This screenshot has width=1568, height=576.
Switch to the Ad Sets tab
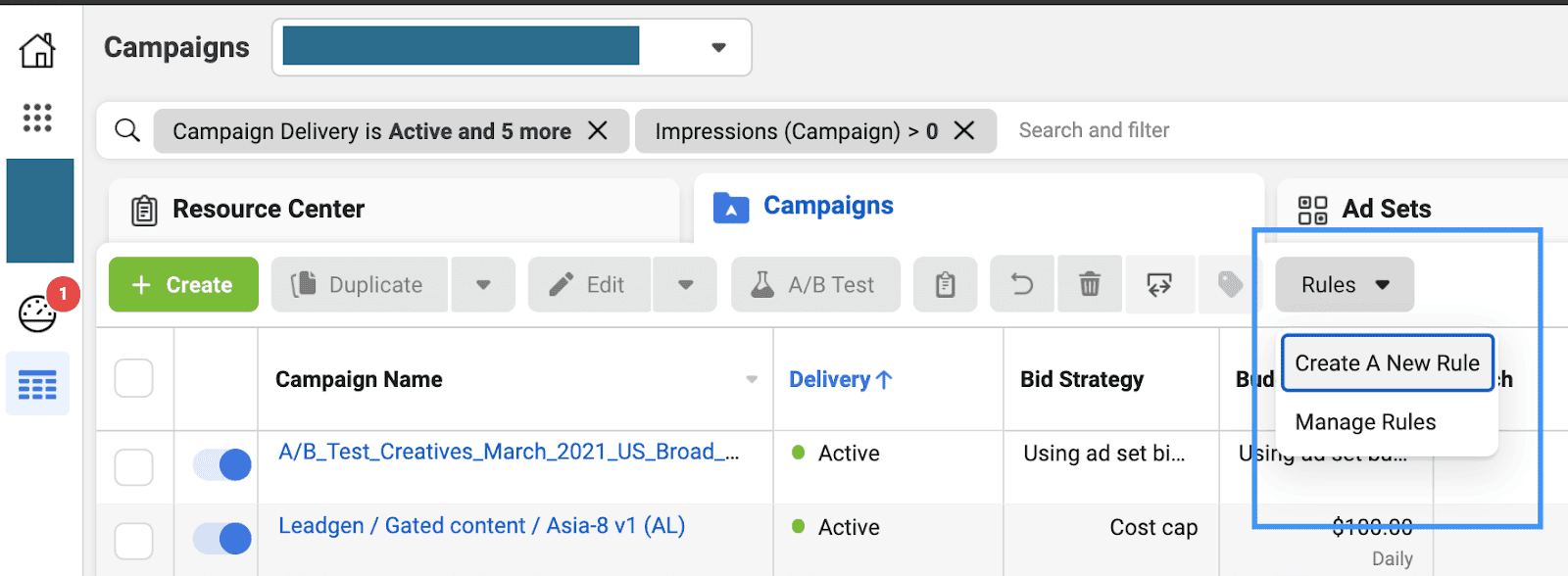tap(1385, 209)
